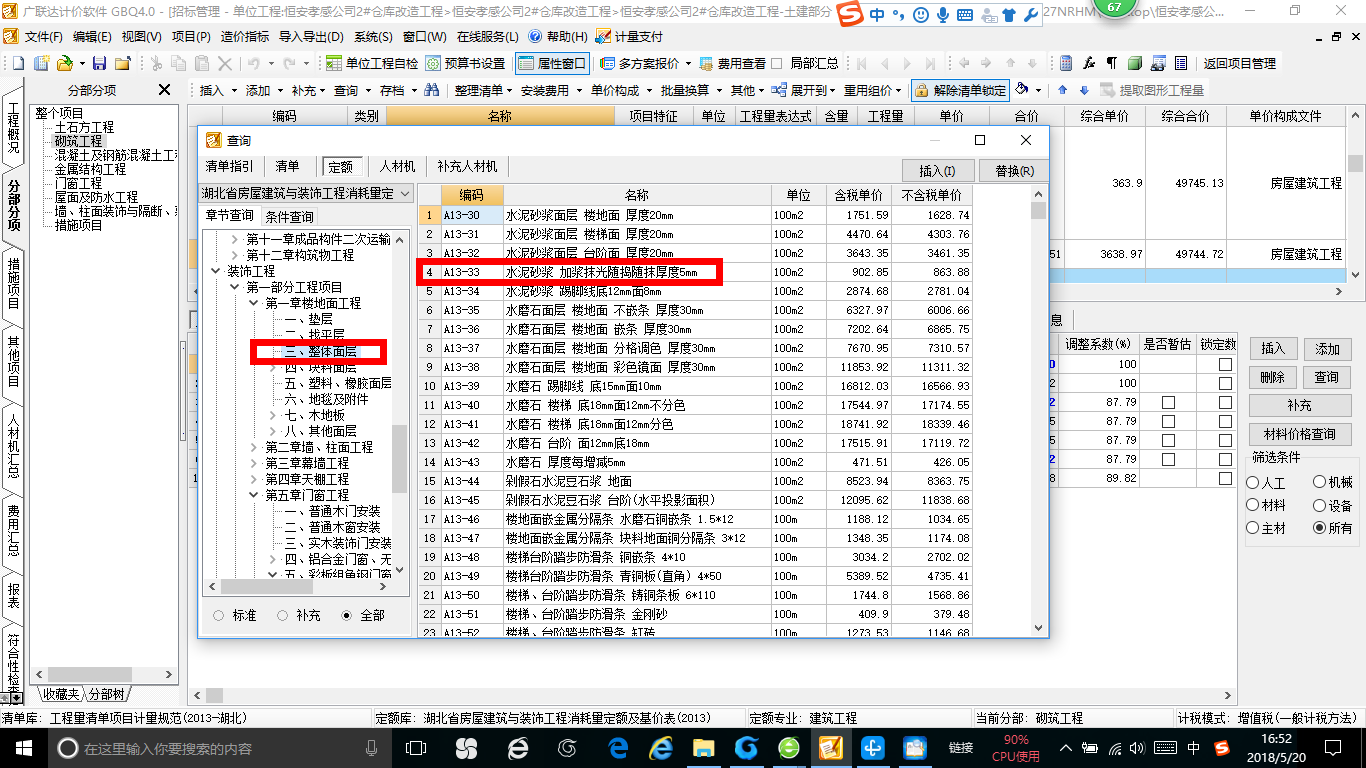1366x768 pixels.
Task: Switch to 条件查询 tab
Action: (x=289, y=216)
